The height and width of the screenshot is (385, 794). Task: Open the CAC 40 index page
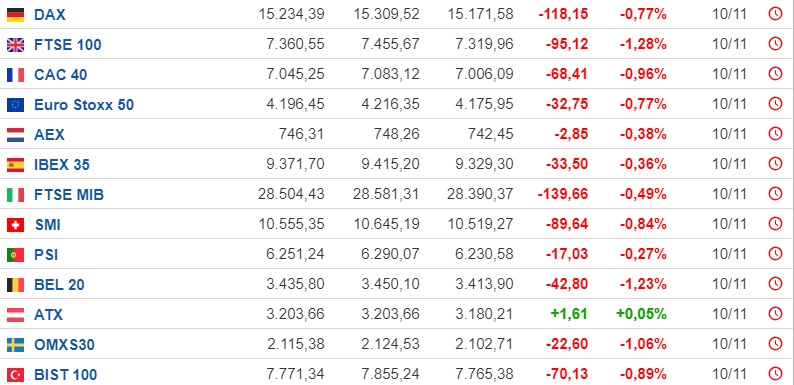(60, 74)
